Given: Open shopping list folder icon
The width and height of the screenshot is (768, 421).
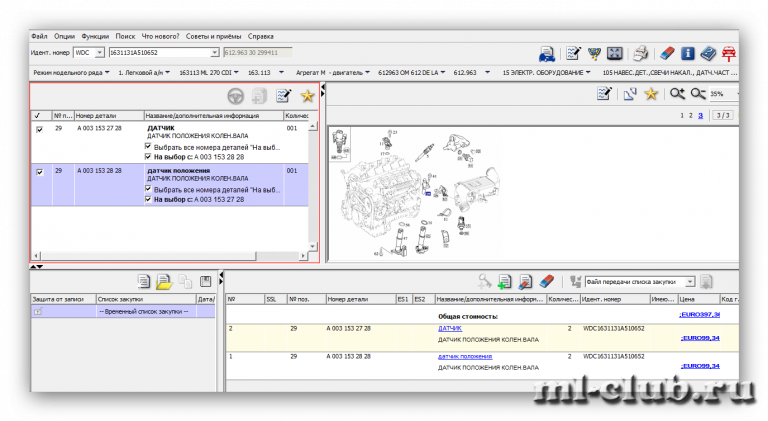Looking at the screenshot, I should tap(164, 281).
